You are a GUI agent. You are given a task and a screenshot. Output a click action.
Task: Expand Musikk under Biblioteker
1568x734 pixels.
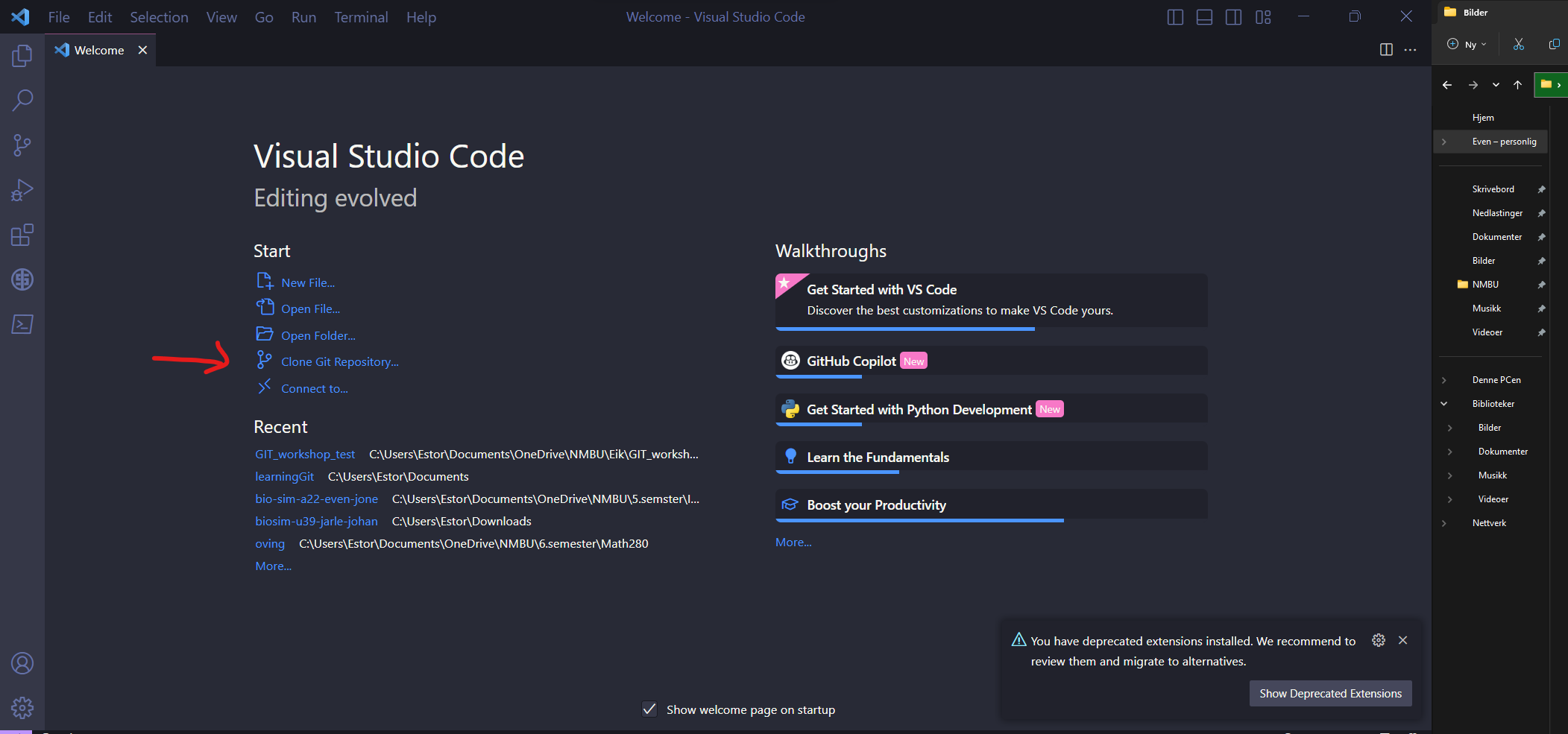point(1450,475)
